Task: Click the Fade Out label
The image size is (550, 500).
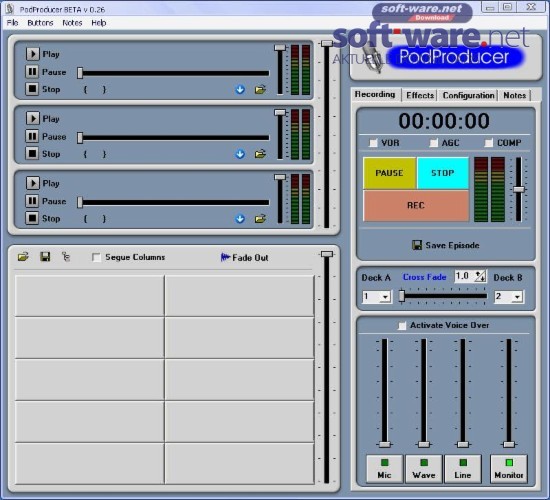Action: pos(250,258)
